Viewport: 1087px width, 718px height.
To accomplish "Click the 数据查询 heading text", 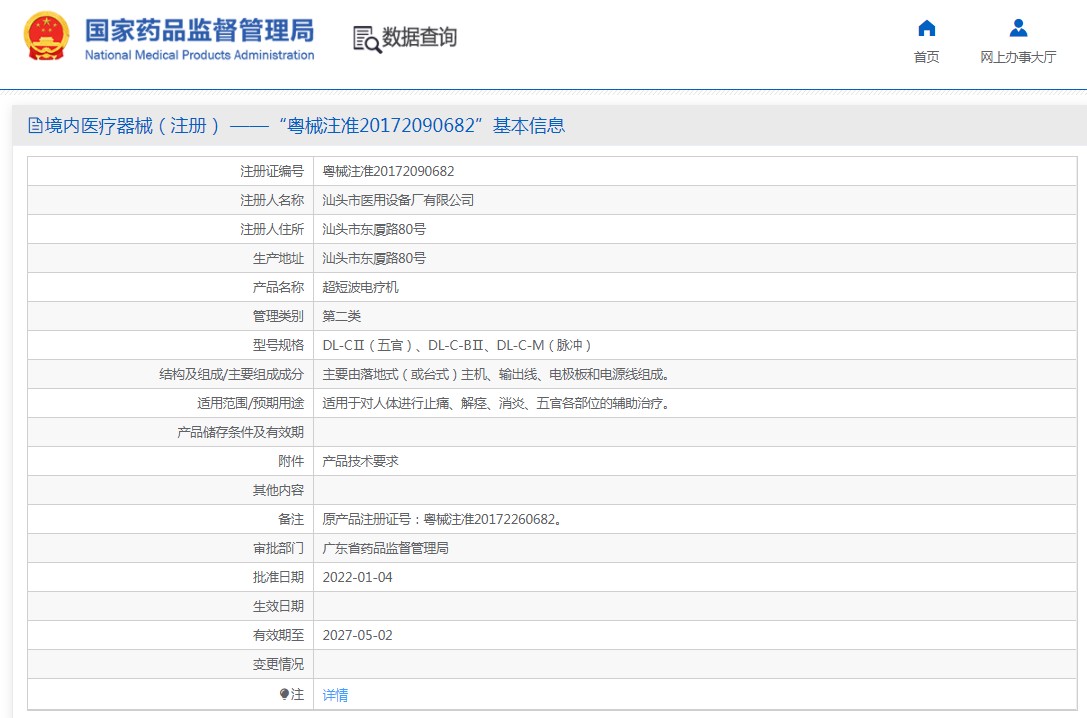I will click(419, 37).
